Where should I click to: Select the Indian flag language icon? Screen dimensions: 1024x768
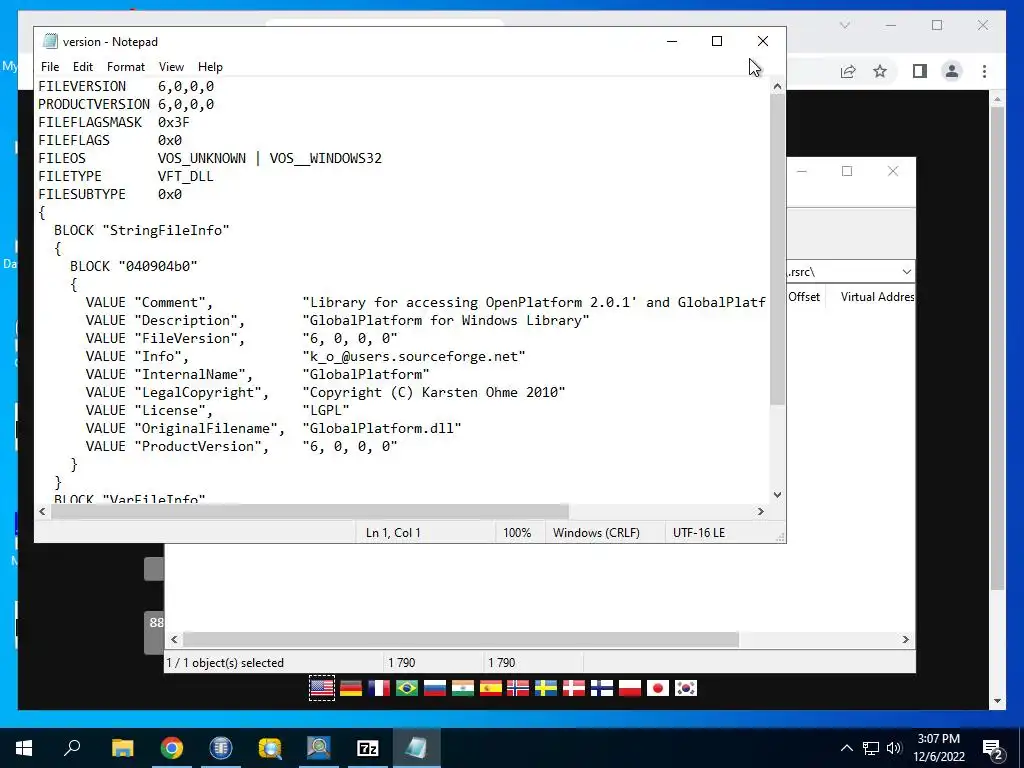point(462,688)
